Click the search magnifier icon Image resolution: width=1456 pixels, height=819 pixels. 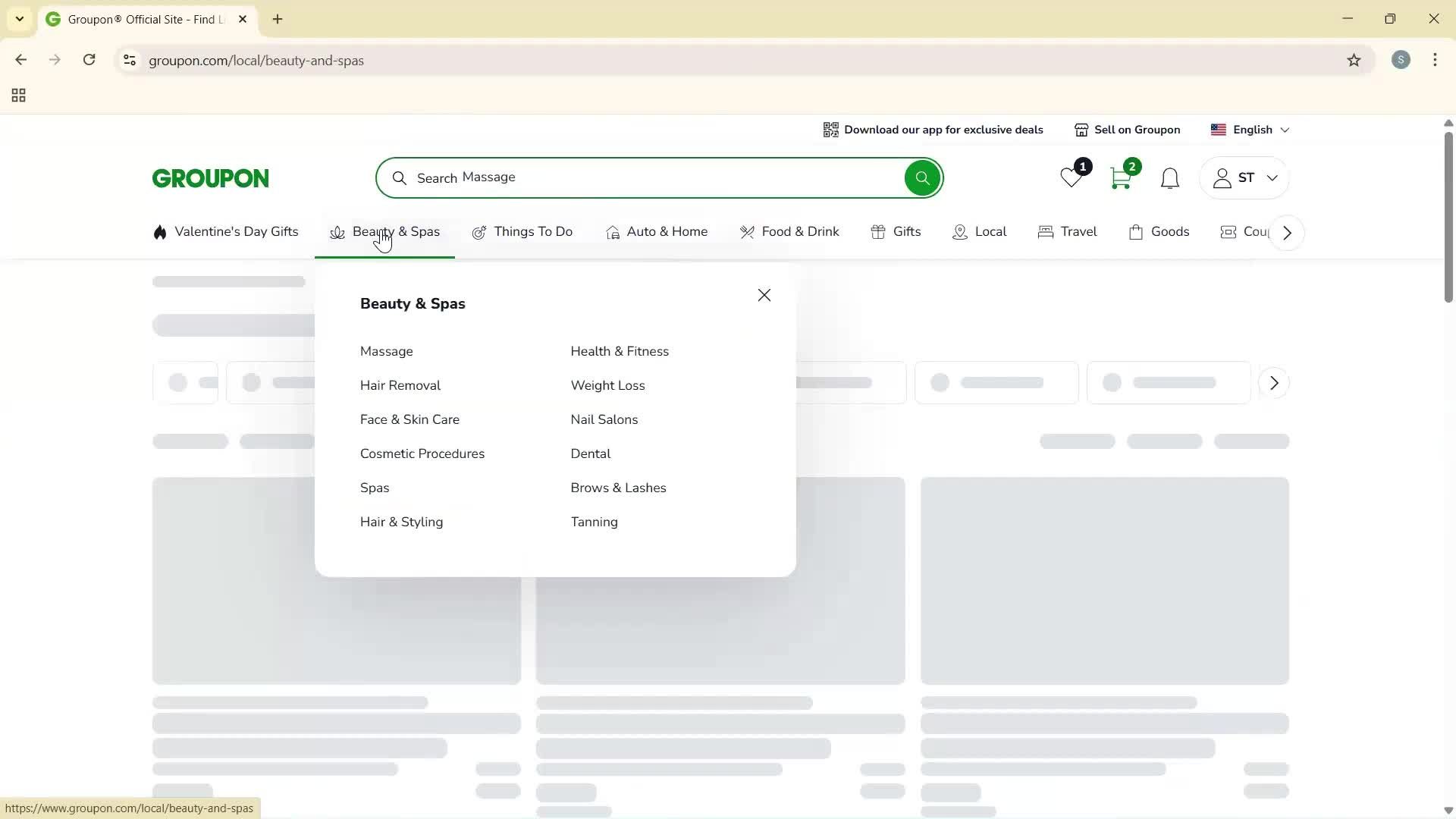point(921,177)
